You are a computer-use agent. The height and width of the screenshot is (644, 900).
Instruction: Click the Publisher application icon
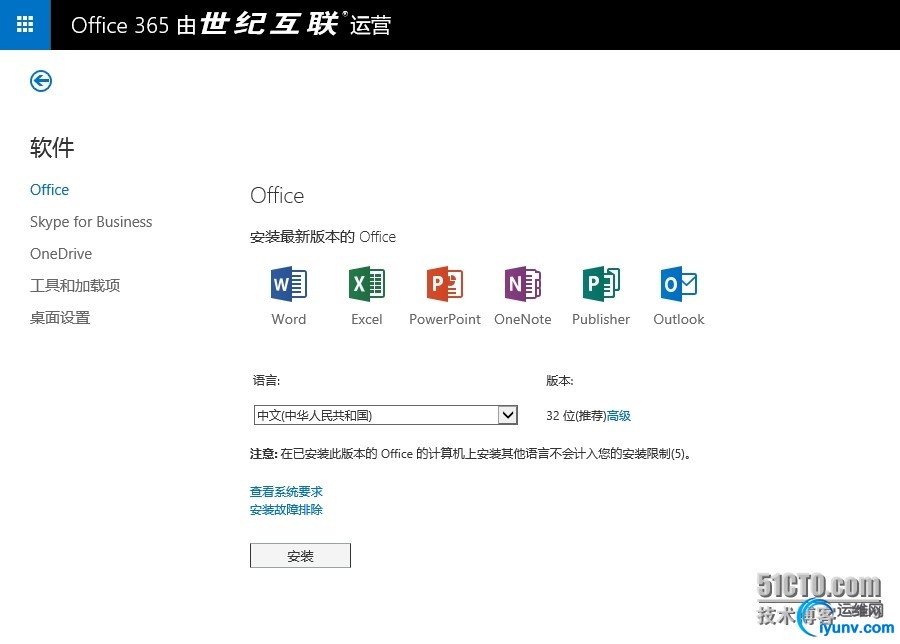click(x=601, y=284)
